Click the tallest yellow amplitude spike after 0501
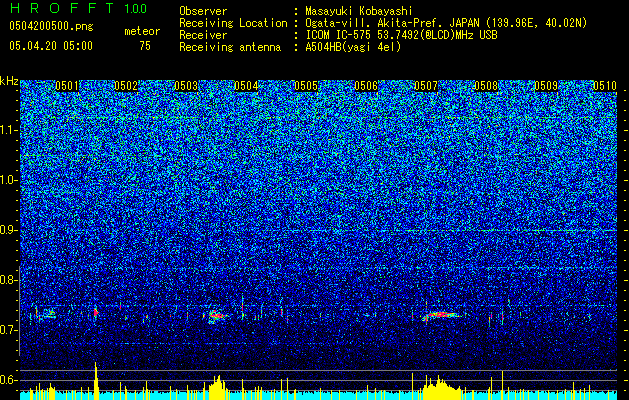Screen dimensions: 629x400 96,381
